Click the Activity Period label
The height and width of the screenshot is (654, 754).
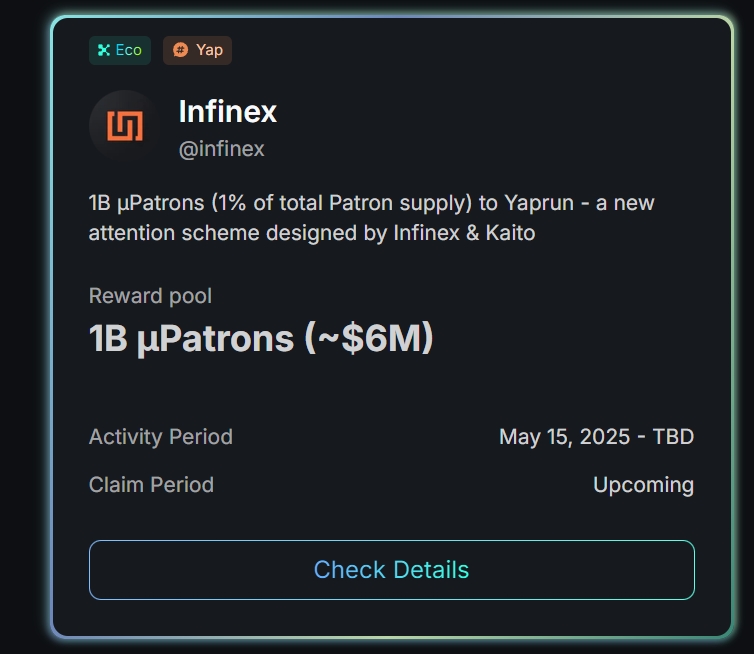point(160,437)
